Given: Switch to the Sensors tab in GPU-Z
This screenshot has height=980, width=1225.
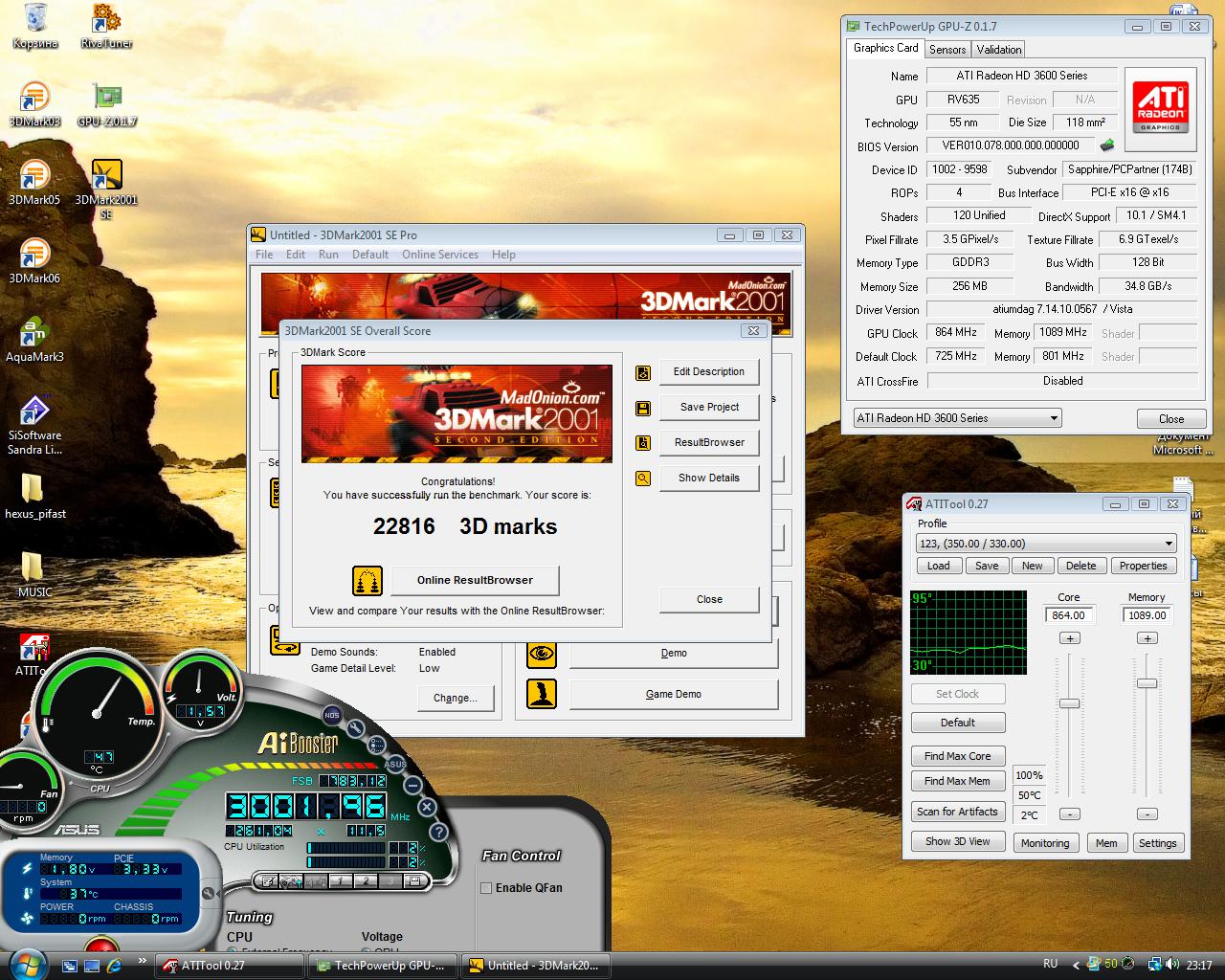Looking at the screenshot, I should (947, 50).
